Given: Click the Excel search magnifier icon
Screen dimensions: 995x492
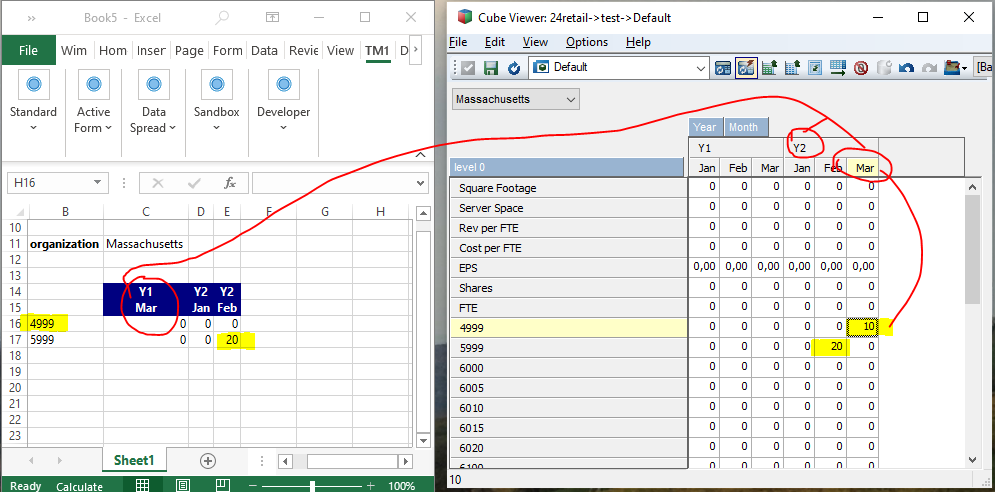Looking at the screenshot, I should click(x=221, y=18).
